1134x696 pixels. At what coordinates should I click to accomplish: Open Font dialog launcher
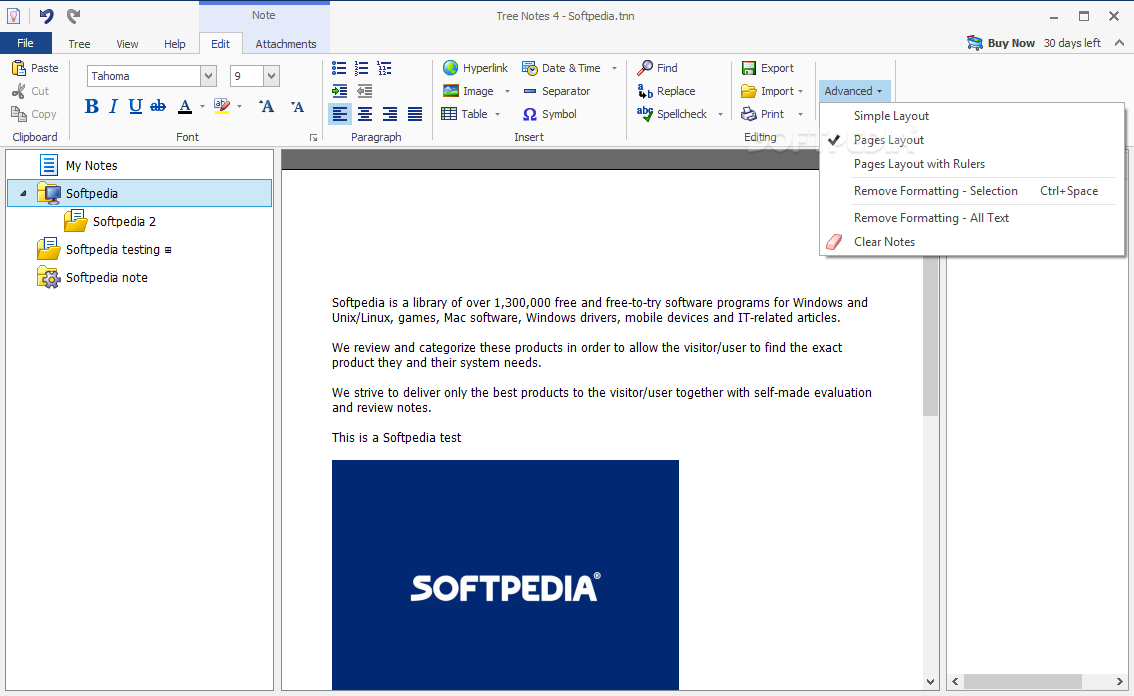point(313,137)
